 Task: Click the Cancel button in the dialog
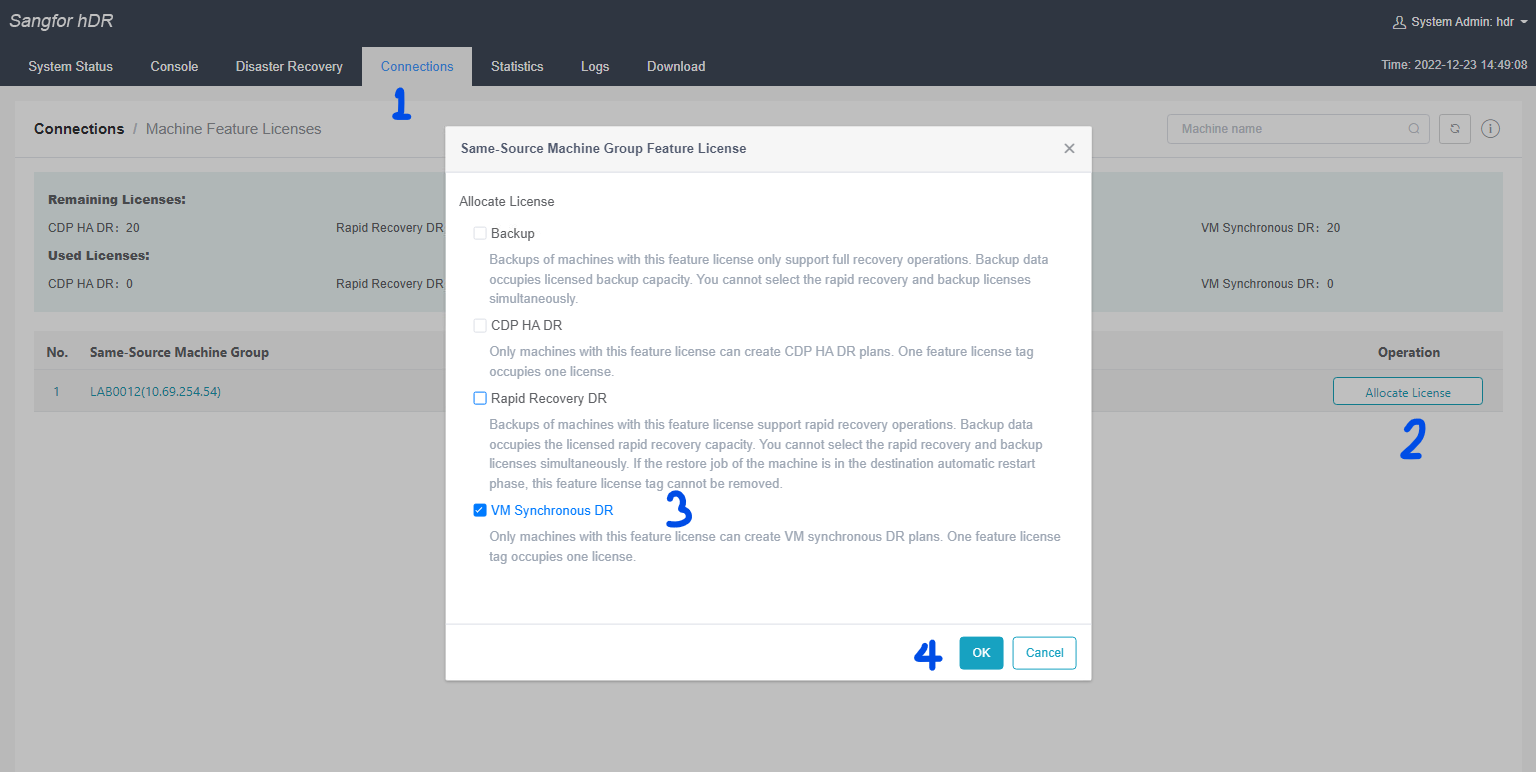pos(1044,653)
